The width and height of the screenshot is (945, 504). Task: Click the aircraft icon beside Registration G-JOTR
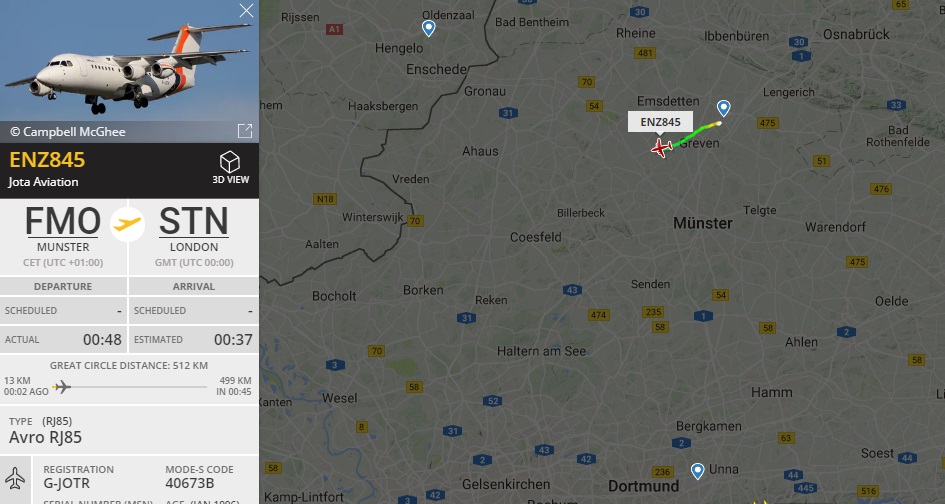[x=14, y=479]
